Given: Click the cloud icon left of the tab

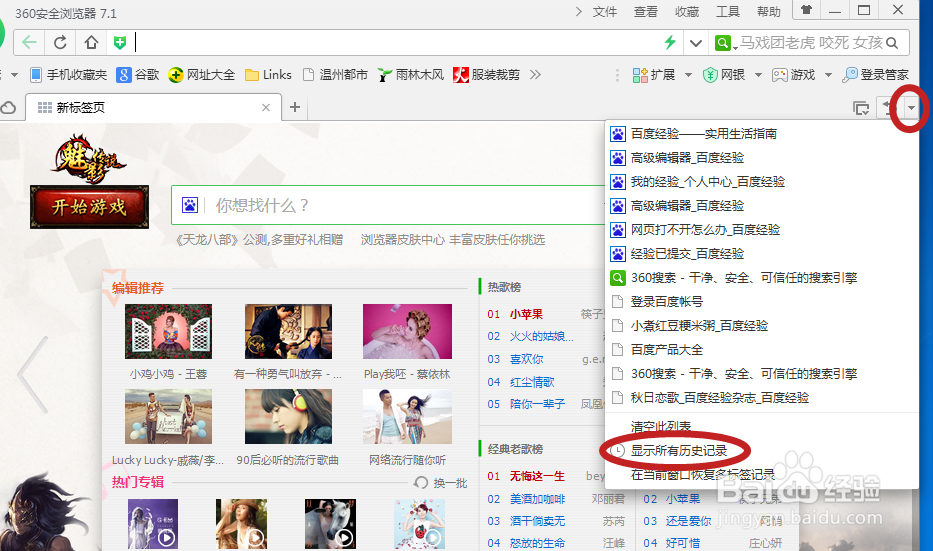Looking at the screenshot, I should (x=8, y=108).
